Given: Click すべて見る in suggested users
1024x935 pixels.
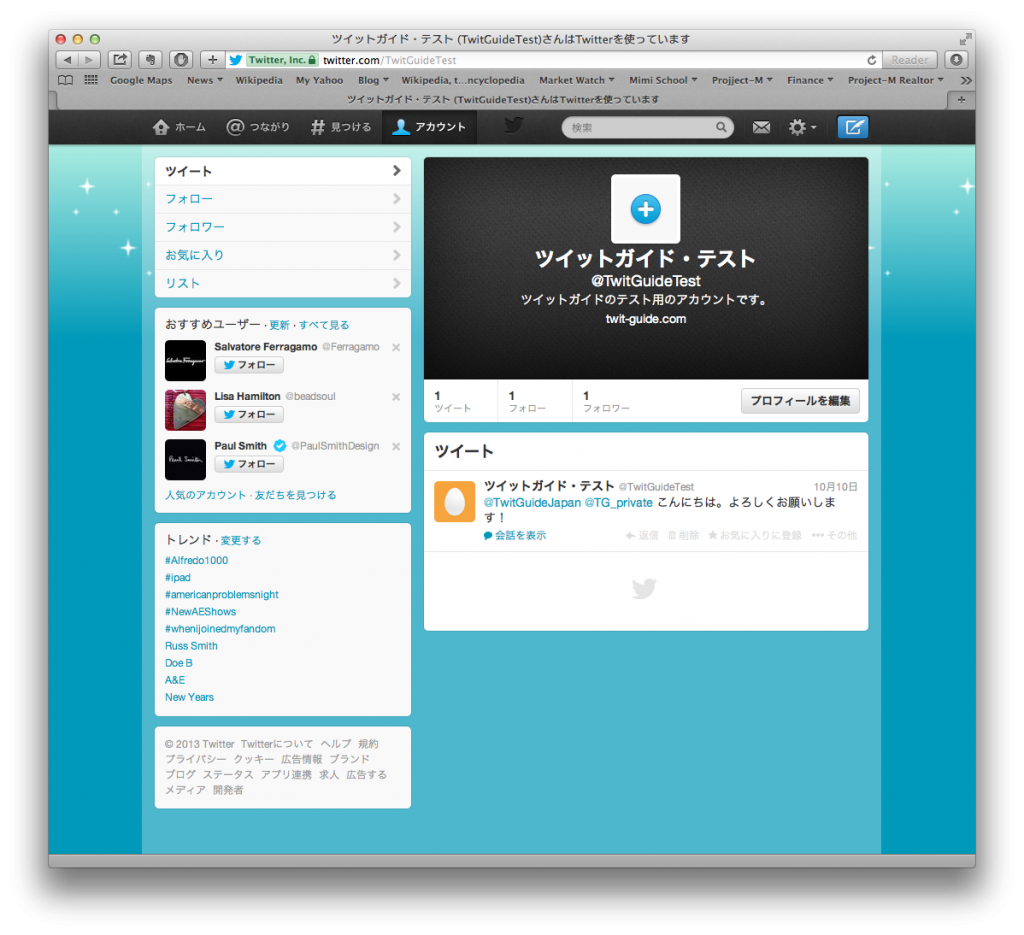Looking at the screenshot, I should pos(324,325).
